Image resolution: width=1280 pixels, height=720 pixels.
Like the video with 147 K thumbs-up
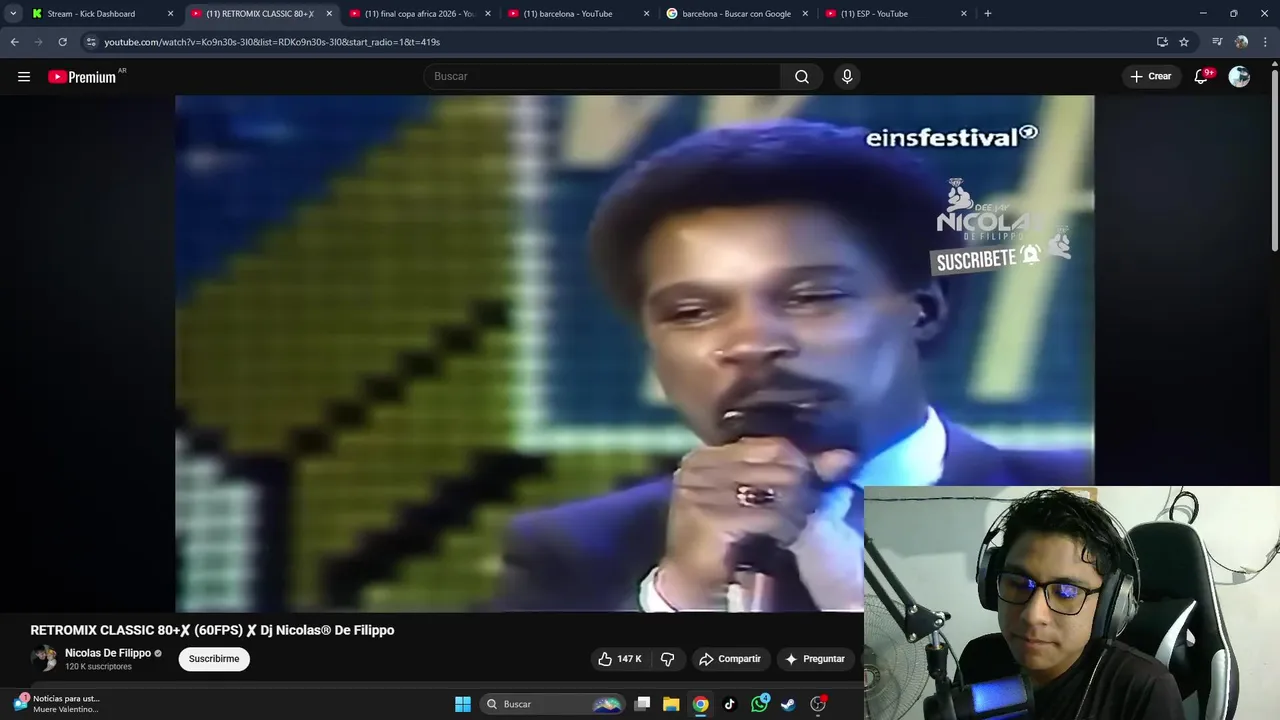tap(621, 659)
